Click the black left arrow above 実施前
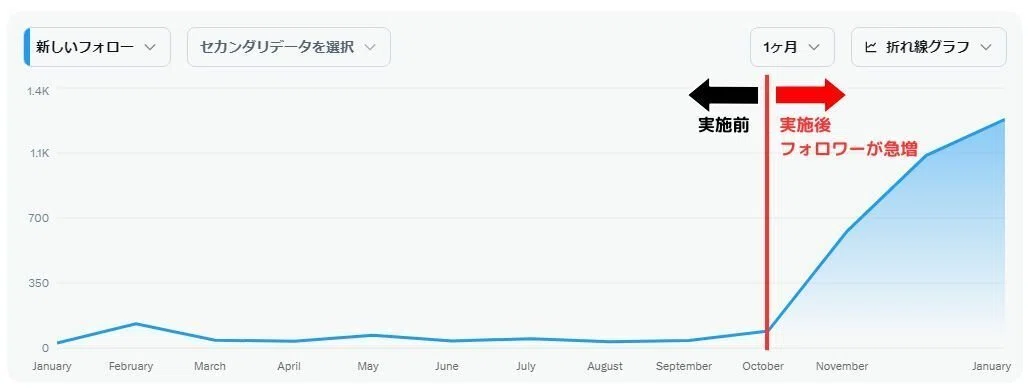The width and height of the screenshot is (1031, 389). click(x=723, y=95)
